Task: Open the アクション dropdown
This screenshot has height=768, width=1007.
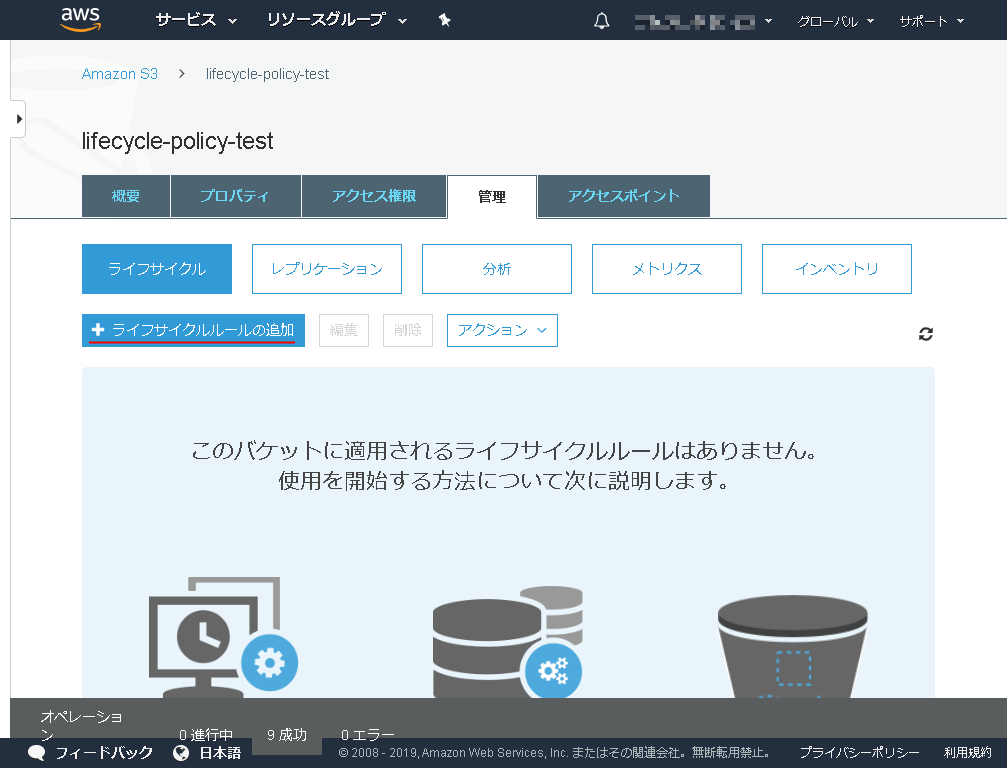Action: tap(502, 330)
